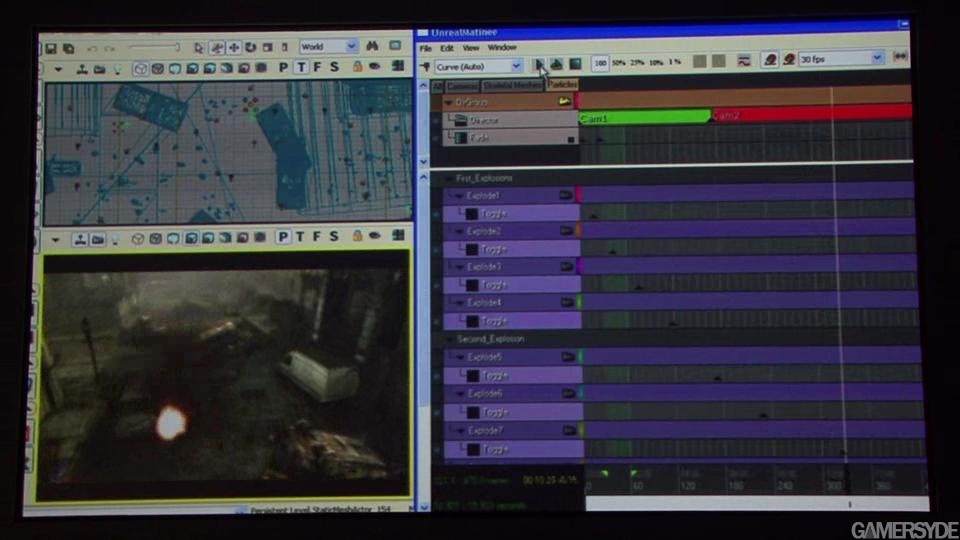The image size is (960, 540).
Task: Toggle perspective P in the bottom viewport toolbar
Action: (283, 236)
